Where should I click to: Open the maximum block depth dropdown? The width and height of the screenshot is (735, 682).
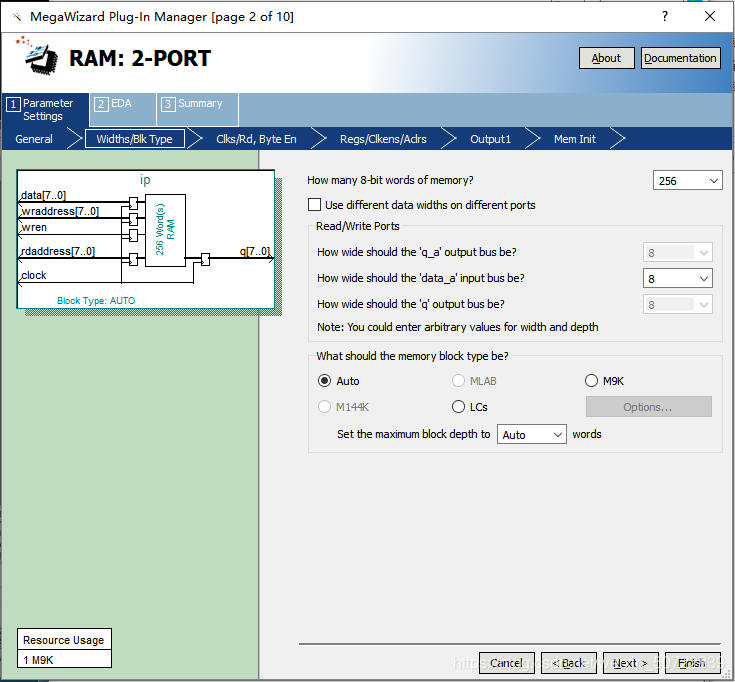pos(532,435)
